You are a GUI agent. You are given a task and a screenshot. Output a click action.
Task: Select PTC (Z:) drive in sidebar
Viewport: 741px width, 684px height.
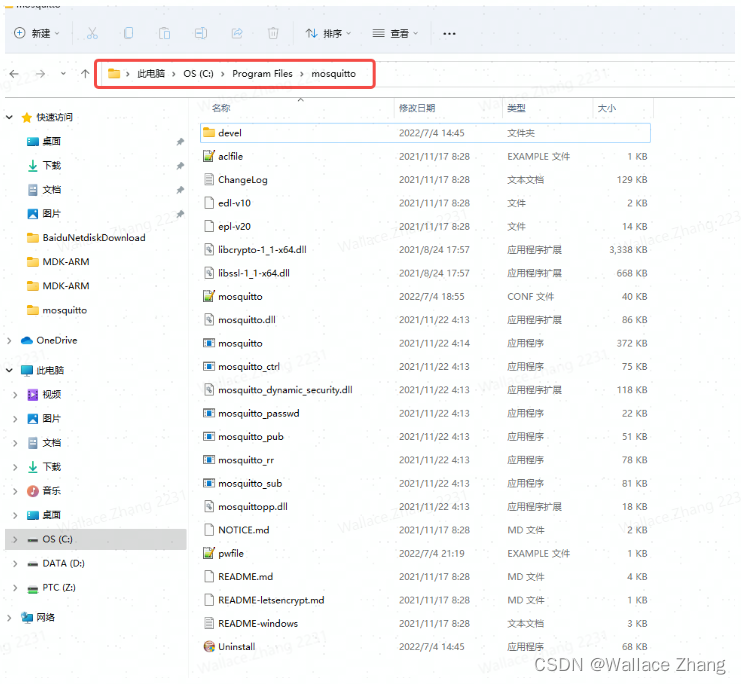point(59,588)
